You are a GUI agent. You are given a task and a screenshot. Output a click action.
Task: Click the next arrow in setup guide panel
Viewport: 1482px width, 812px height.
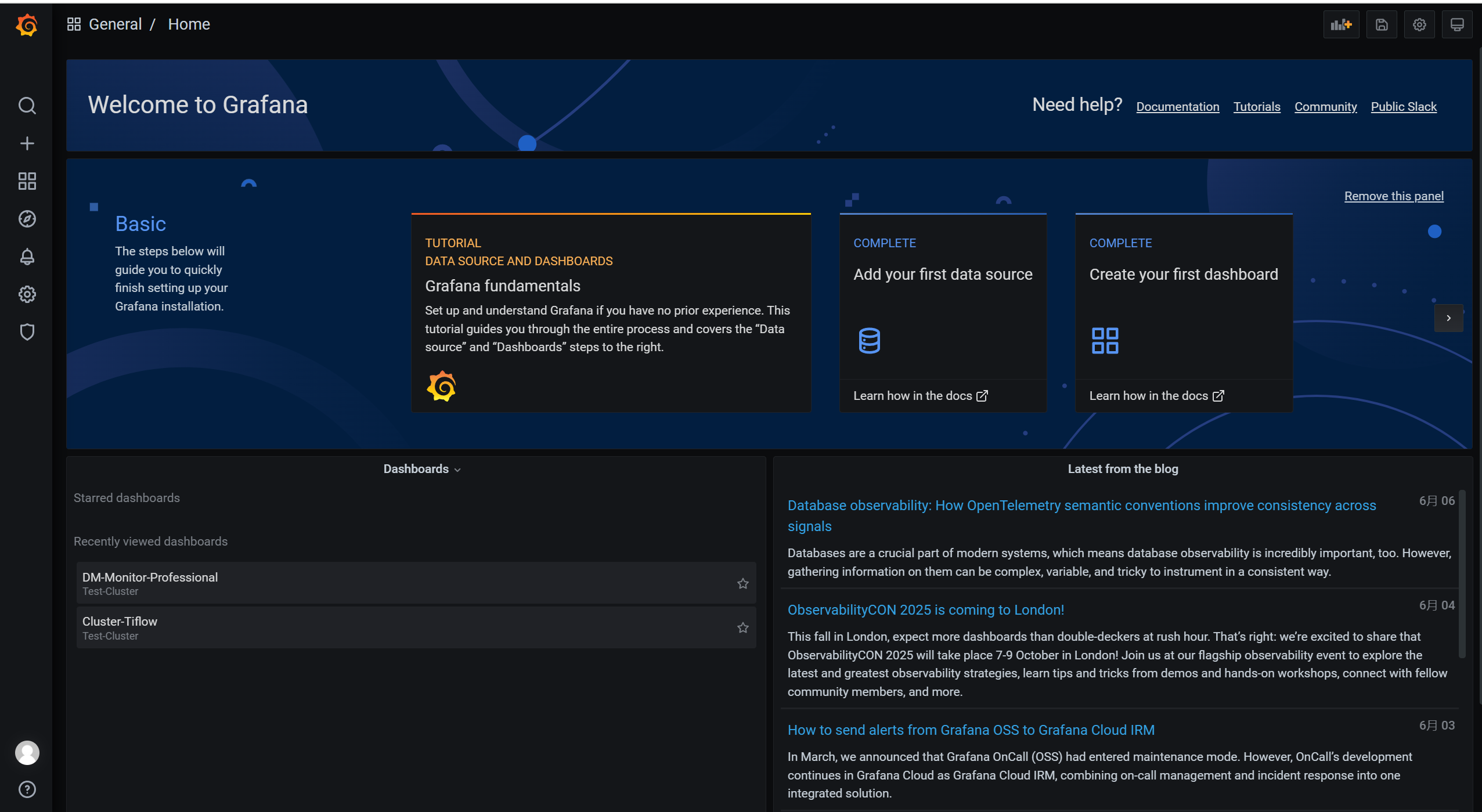[x=1448, y=318]
